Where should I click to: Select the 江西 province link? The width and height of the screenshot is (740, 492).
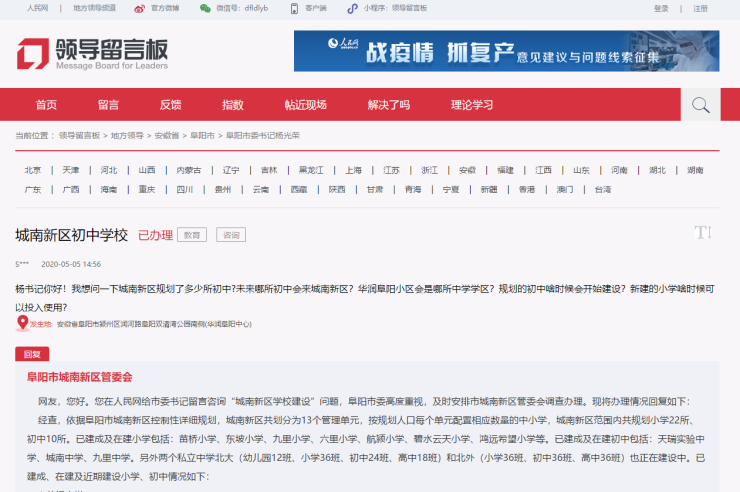pyautogui.click(x=543, y=170)
